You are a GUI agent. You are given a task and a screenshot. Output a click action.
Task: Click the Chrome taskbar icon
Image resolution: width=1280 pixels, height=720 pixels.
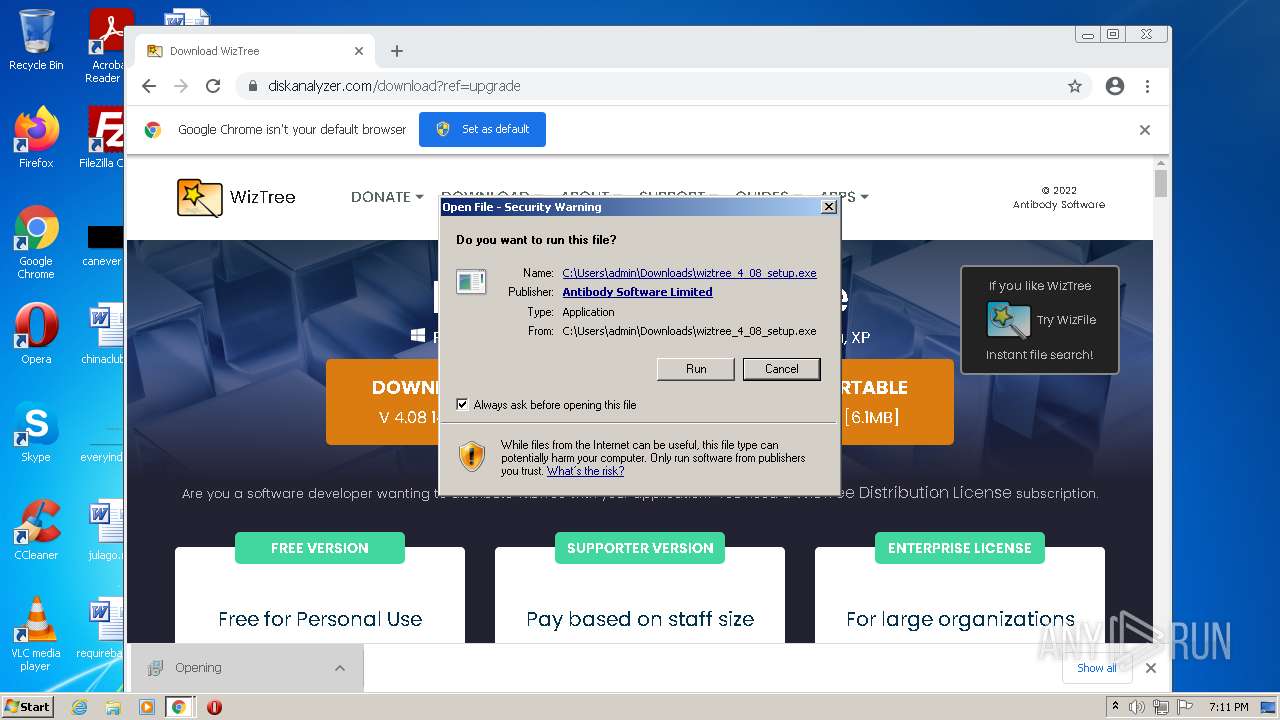(179, 707)
